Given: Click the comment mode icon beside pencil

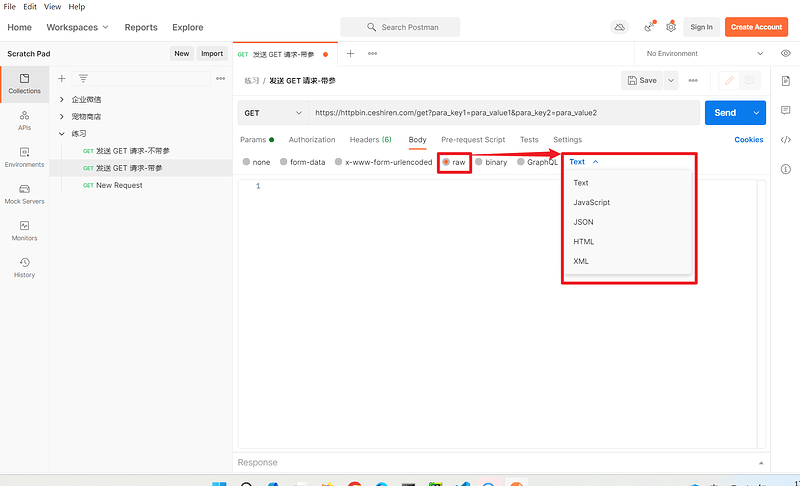Looking at the screenshot, I should (749, 81).
